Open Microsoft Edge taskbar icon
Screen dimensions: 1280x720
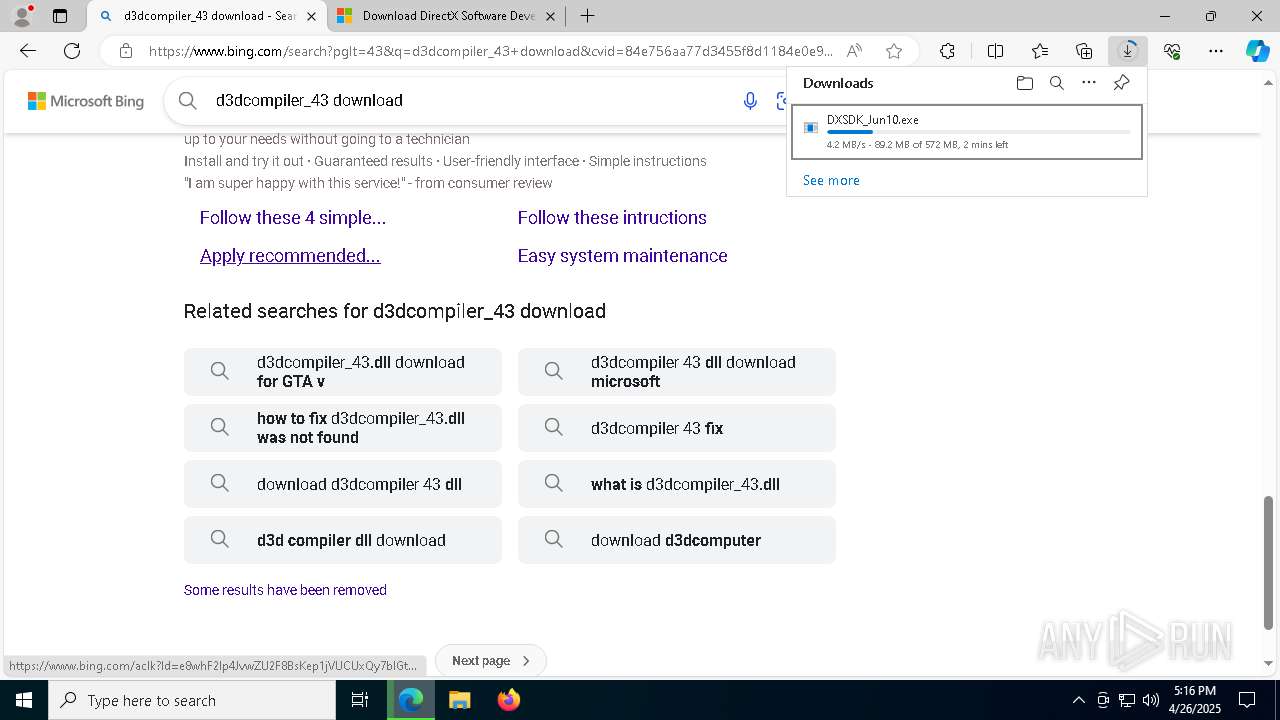pyautogui.click(x=411, y=700)
